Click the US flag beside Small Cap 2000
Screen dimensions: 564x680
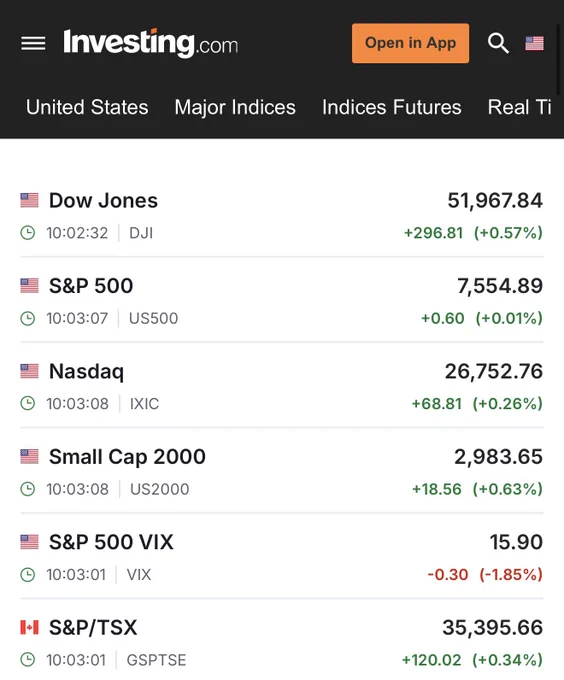click(29, 456)
